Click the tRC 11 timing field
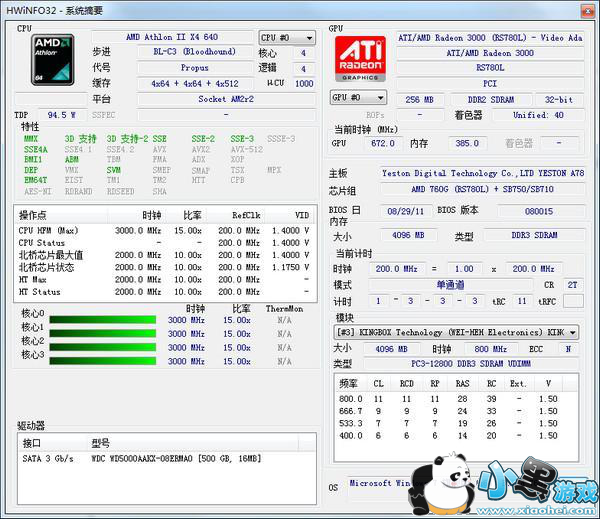Image resolution: width=600 pixels, height=519 pixels. click(x=522, y=301)
